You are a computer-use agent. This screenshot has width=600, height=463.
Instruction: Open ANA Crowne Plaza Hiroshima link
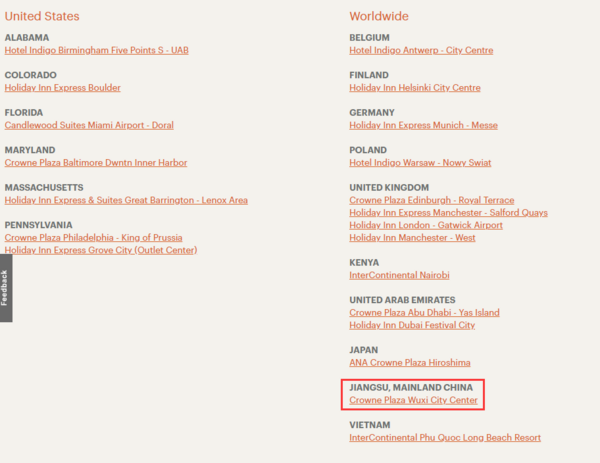(410, 362)
